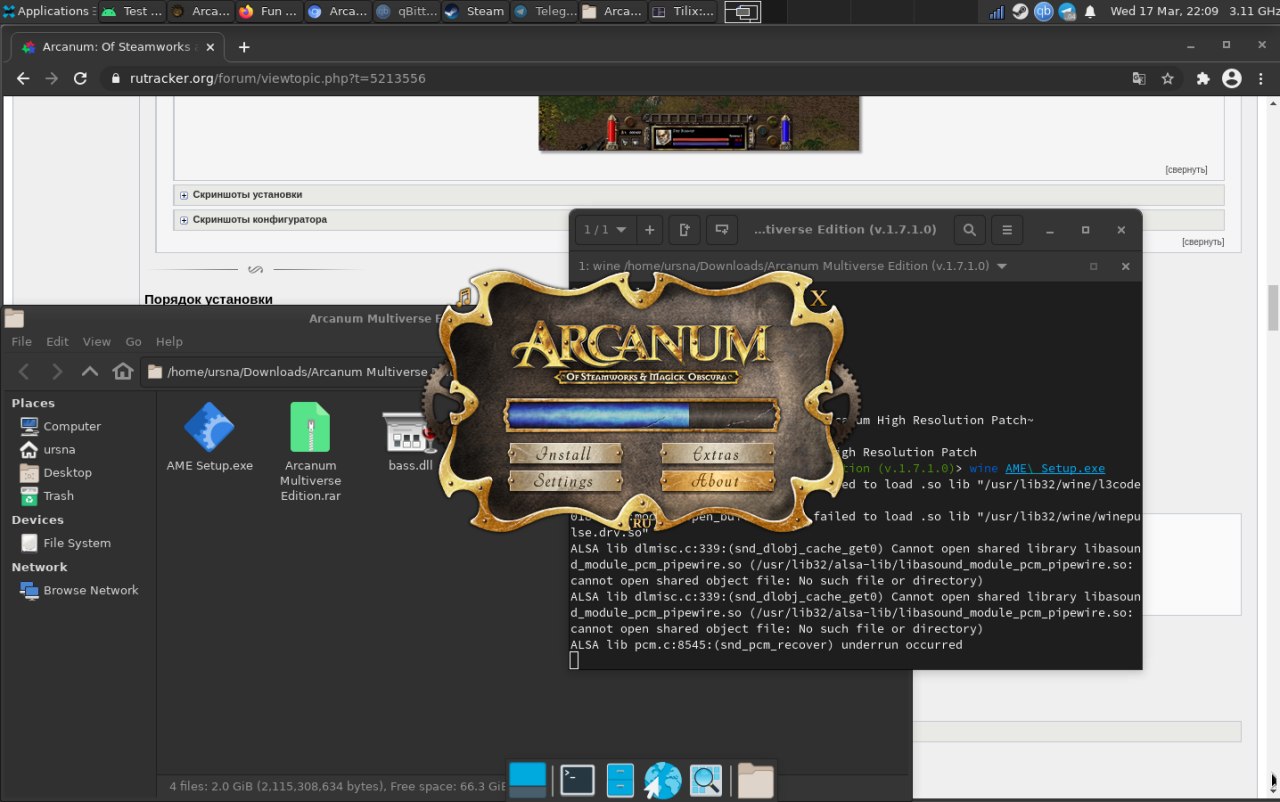Click the AME\ Setup.exe link in terminal
The image size is (1280, 802).
point(1055,468)
